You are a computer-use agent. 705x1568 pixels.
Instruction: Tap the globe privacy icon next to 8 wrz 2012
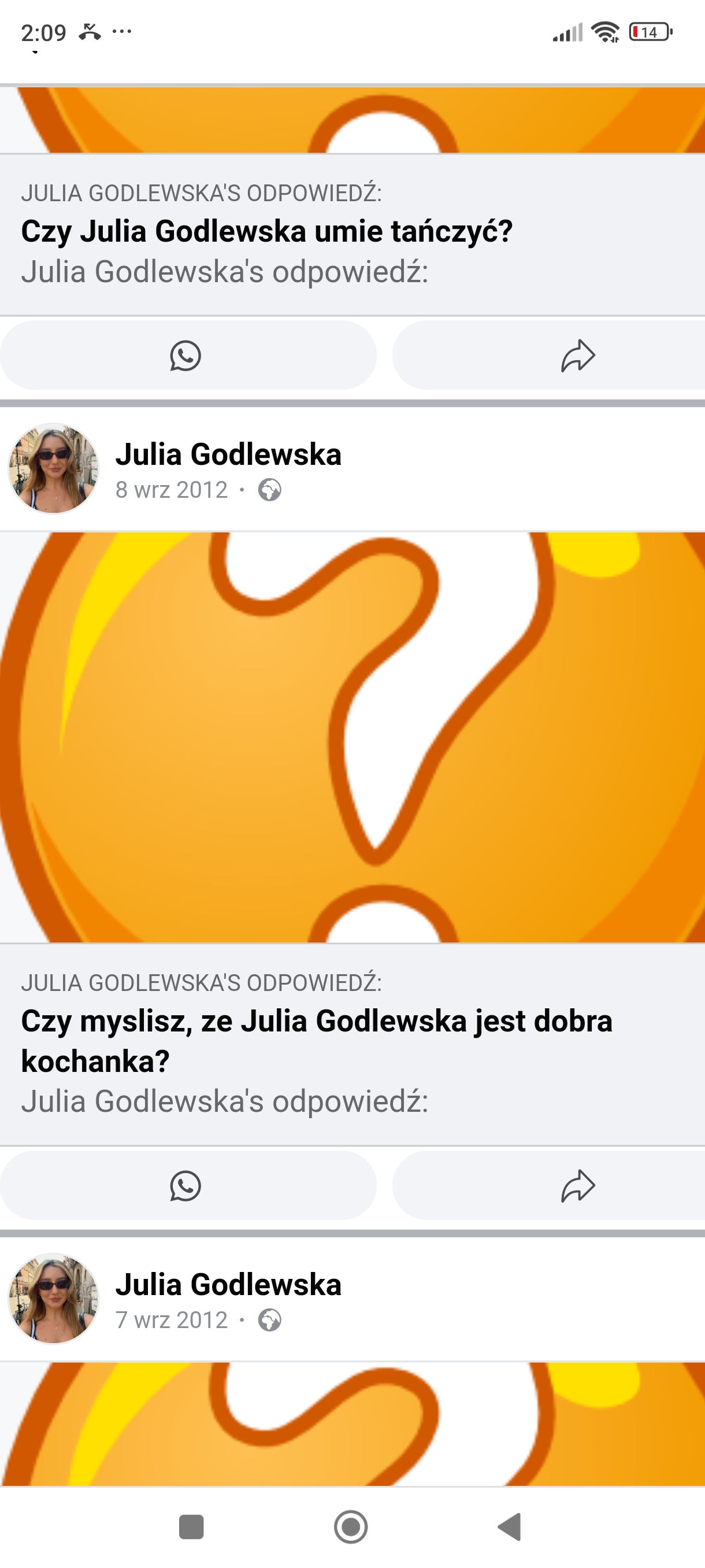click(x=269, y=490)
